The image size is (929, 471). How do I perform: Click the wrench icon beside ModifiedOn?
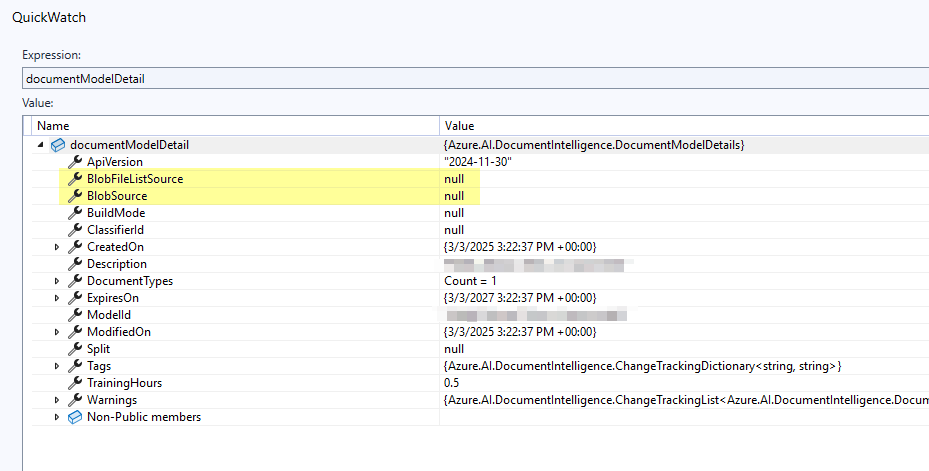[x=75, y=332]
